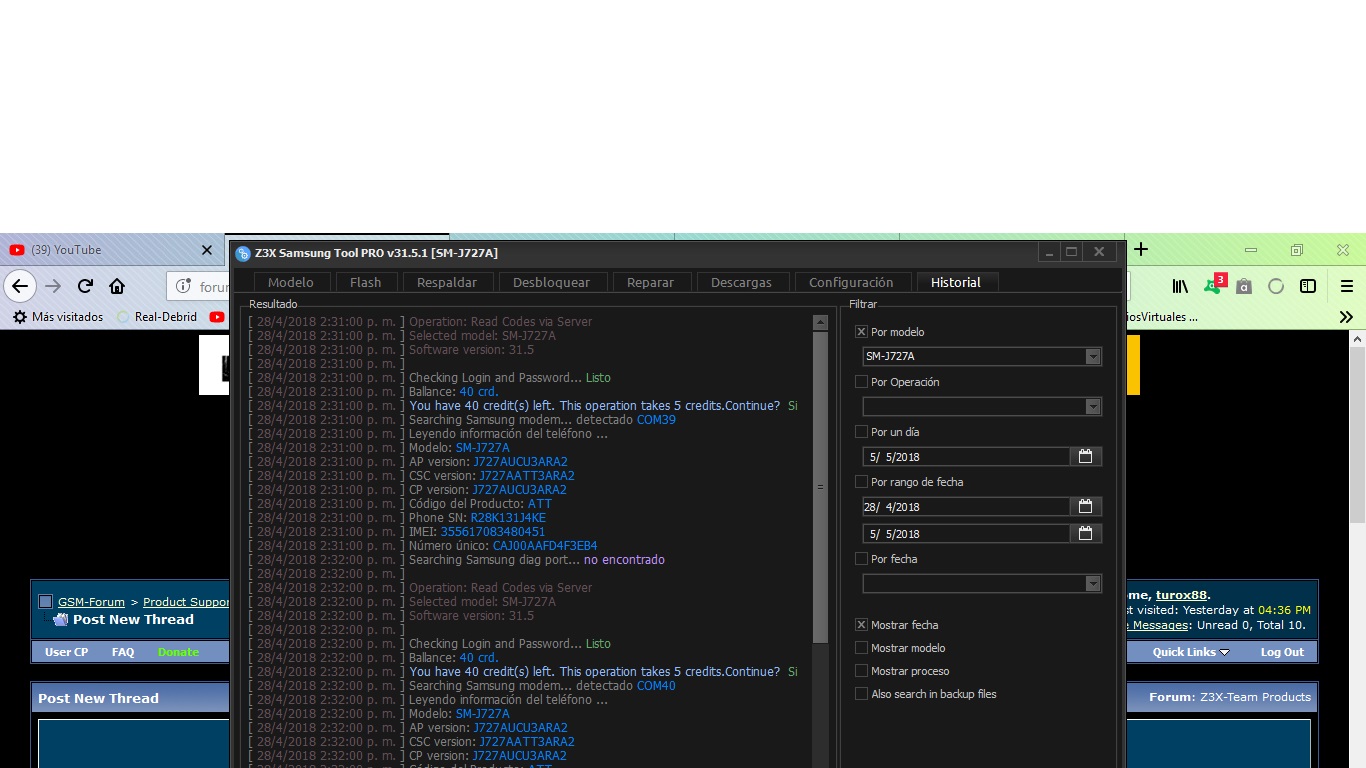This screenshot has width=1366, height=768.
Task: Open the SM-J727A model dropdown
Action: click(x=1092, y=357)
